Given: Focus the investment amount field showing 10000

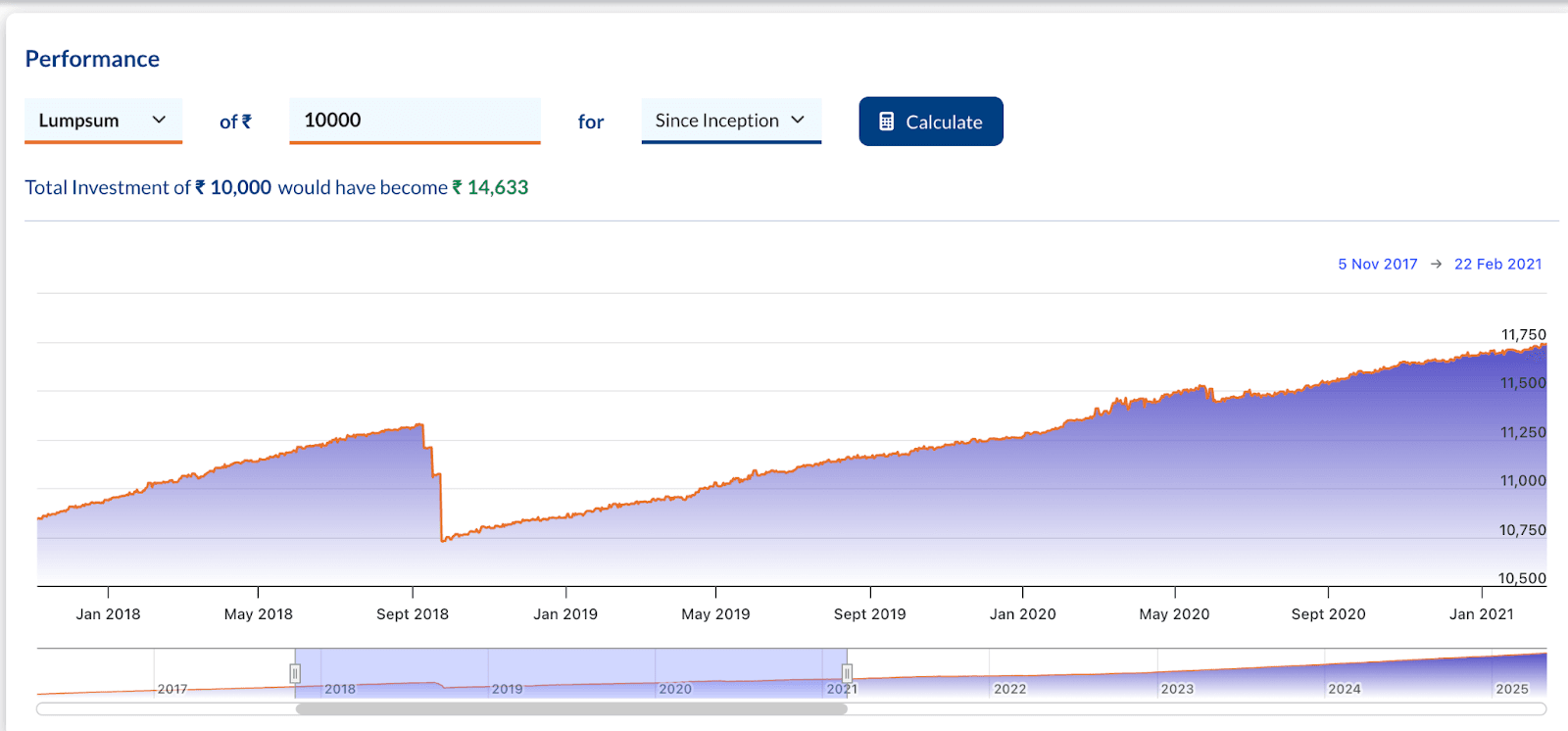Looking at the screenshot, I should click(x=414, y=121).
